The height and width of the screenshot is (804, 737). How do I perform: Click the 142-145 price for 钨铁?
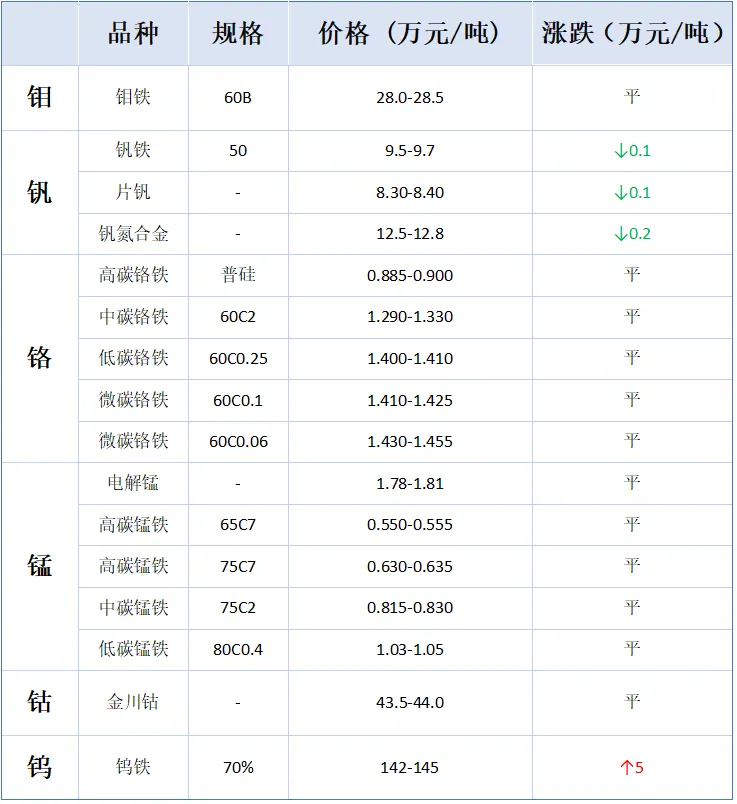coord(409,768)
